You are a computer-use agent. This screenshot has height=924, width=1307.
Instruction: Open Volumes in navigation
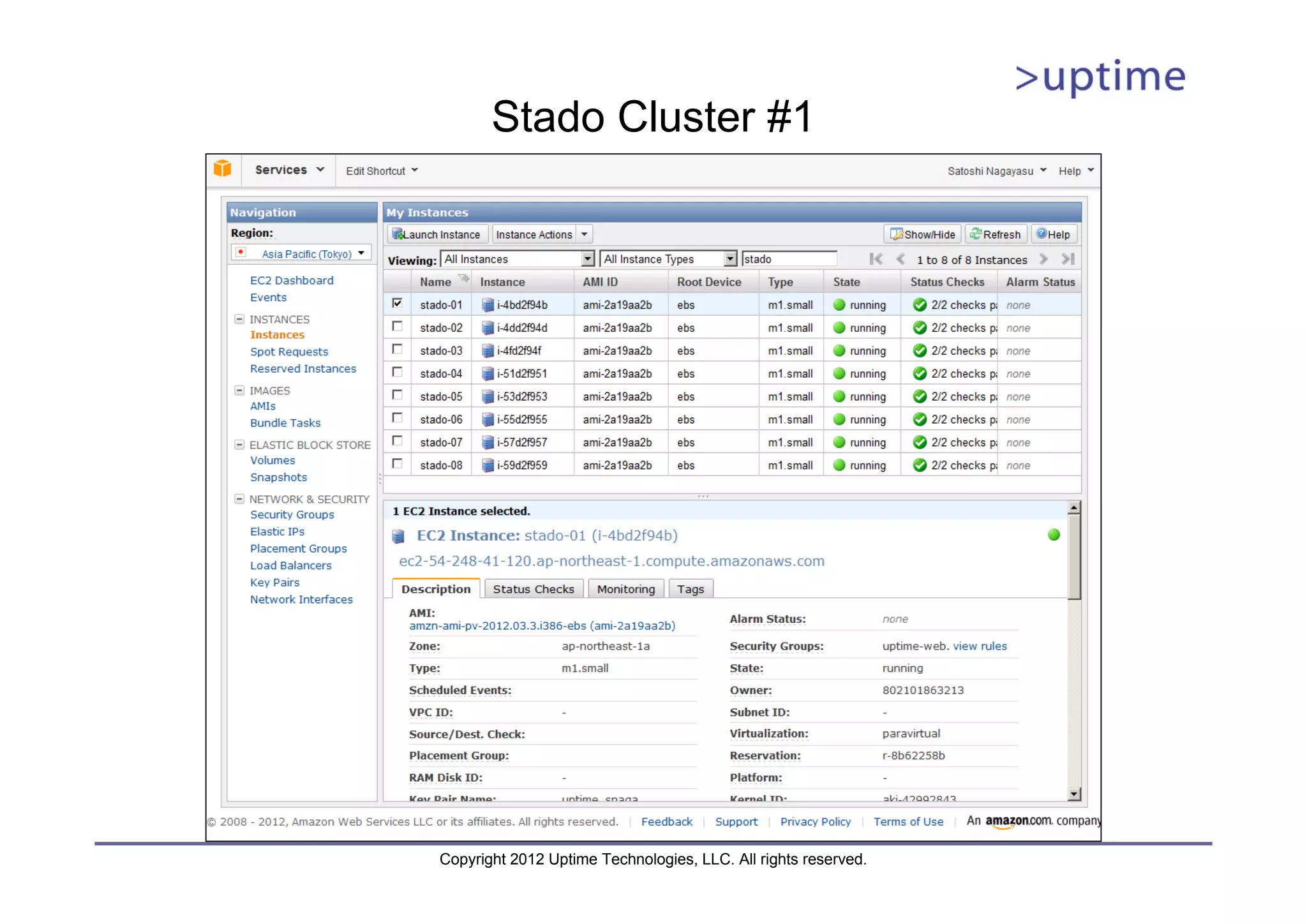click(273, 460)
